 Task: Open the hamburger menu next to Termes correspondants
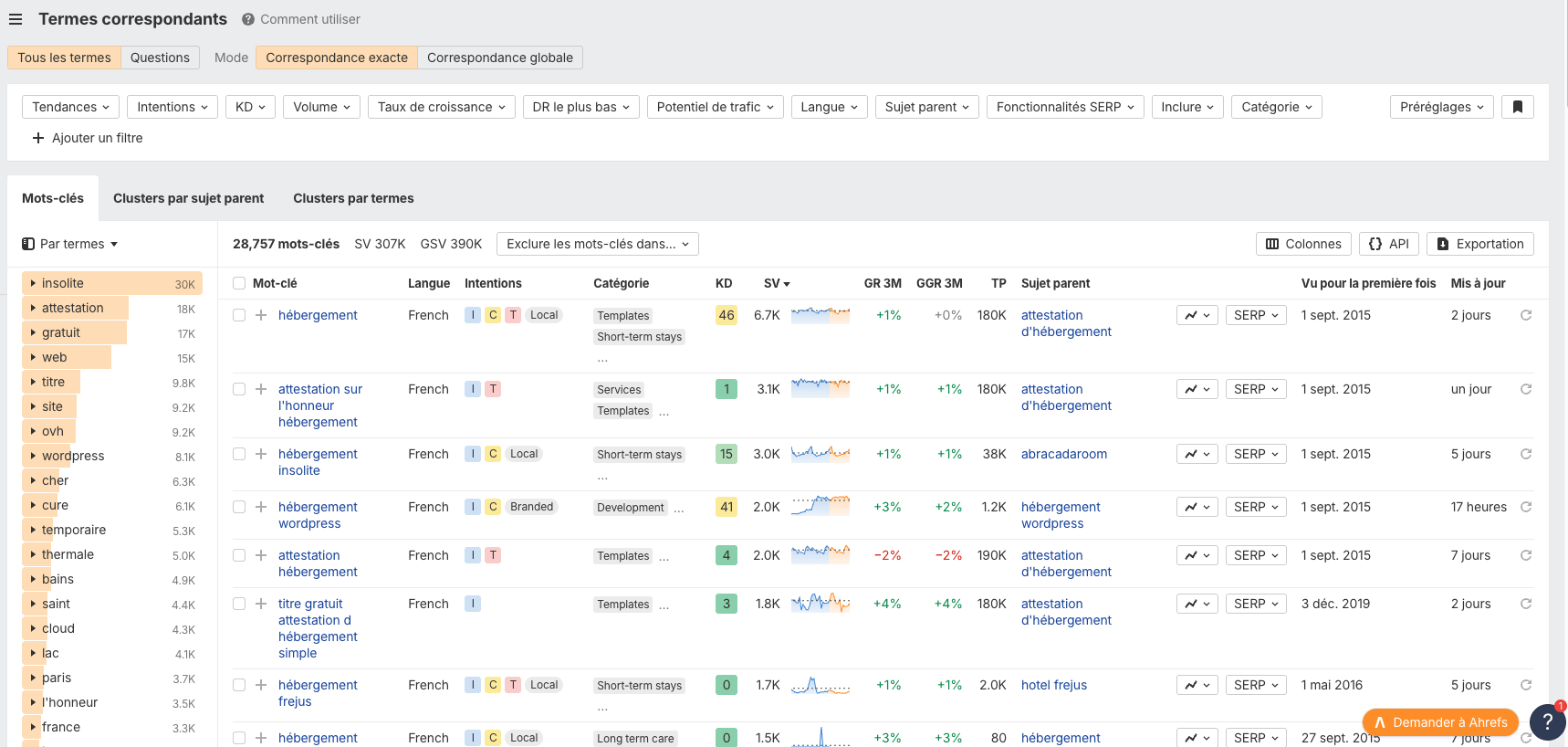pos(16,19)
